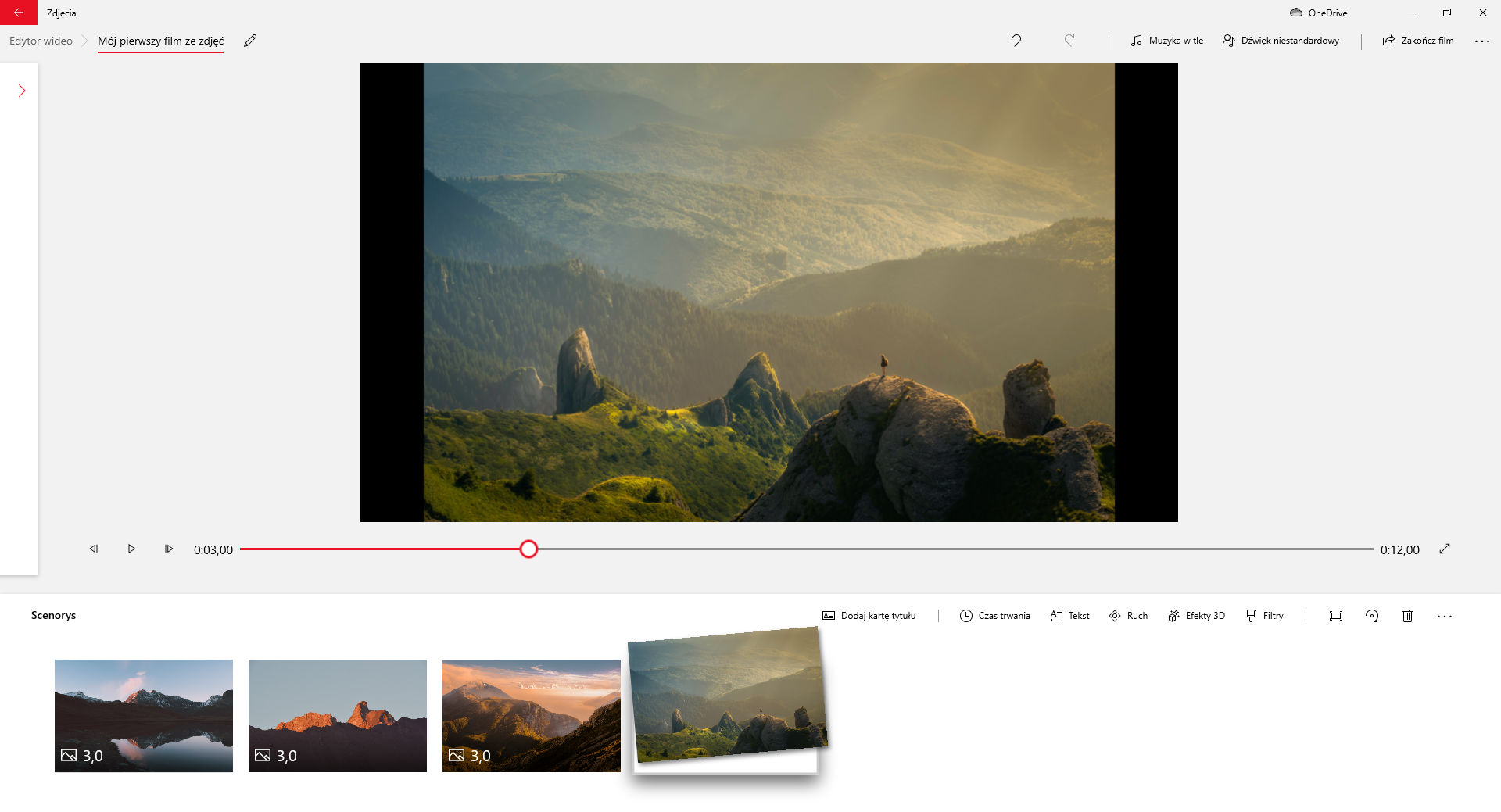The height and width of the screenshot is (812, 1501).
Task: Select the first lake mountain clip thumbnail
Action: 144,715
